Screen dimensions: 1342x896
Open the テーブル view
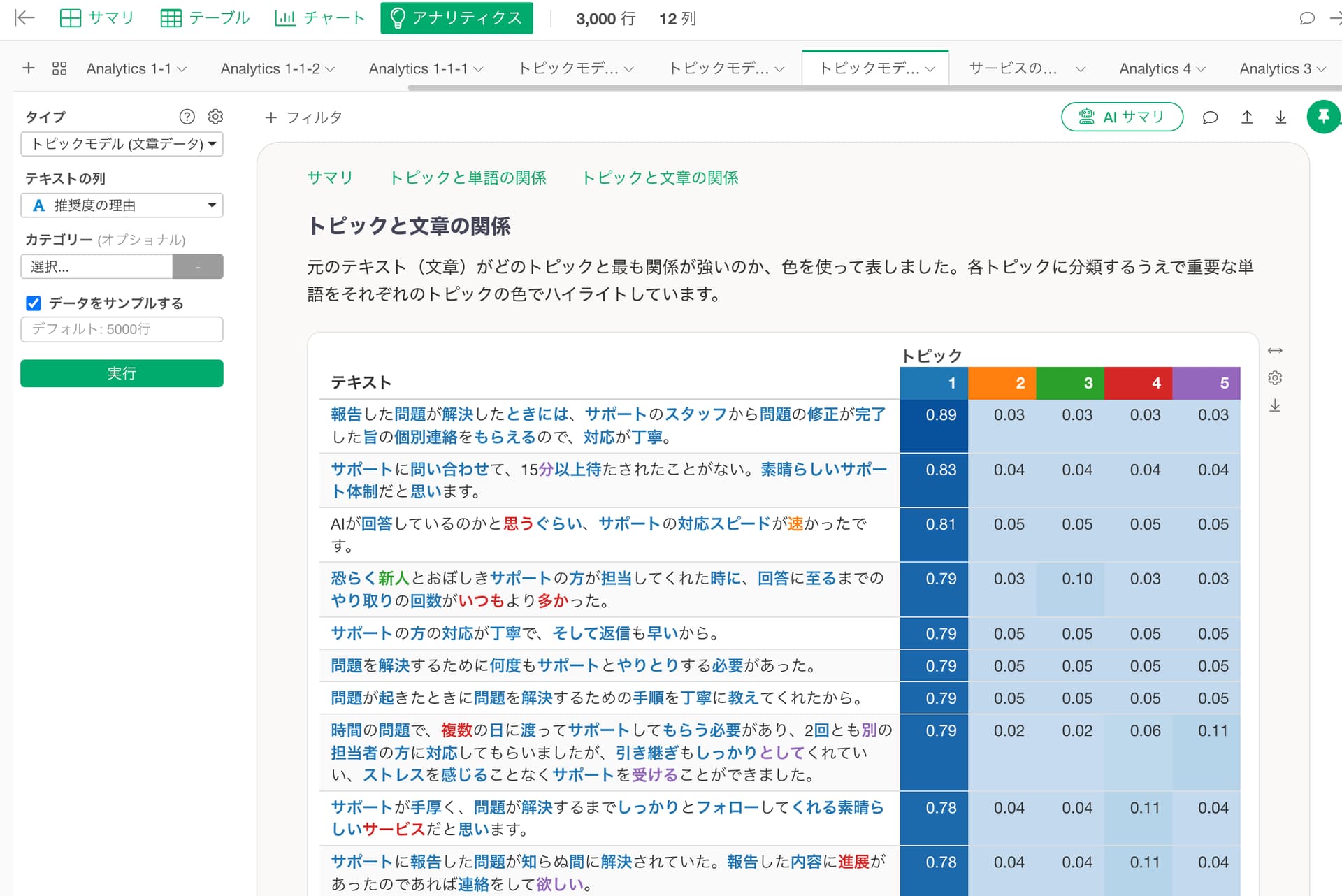205,17
